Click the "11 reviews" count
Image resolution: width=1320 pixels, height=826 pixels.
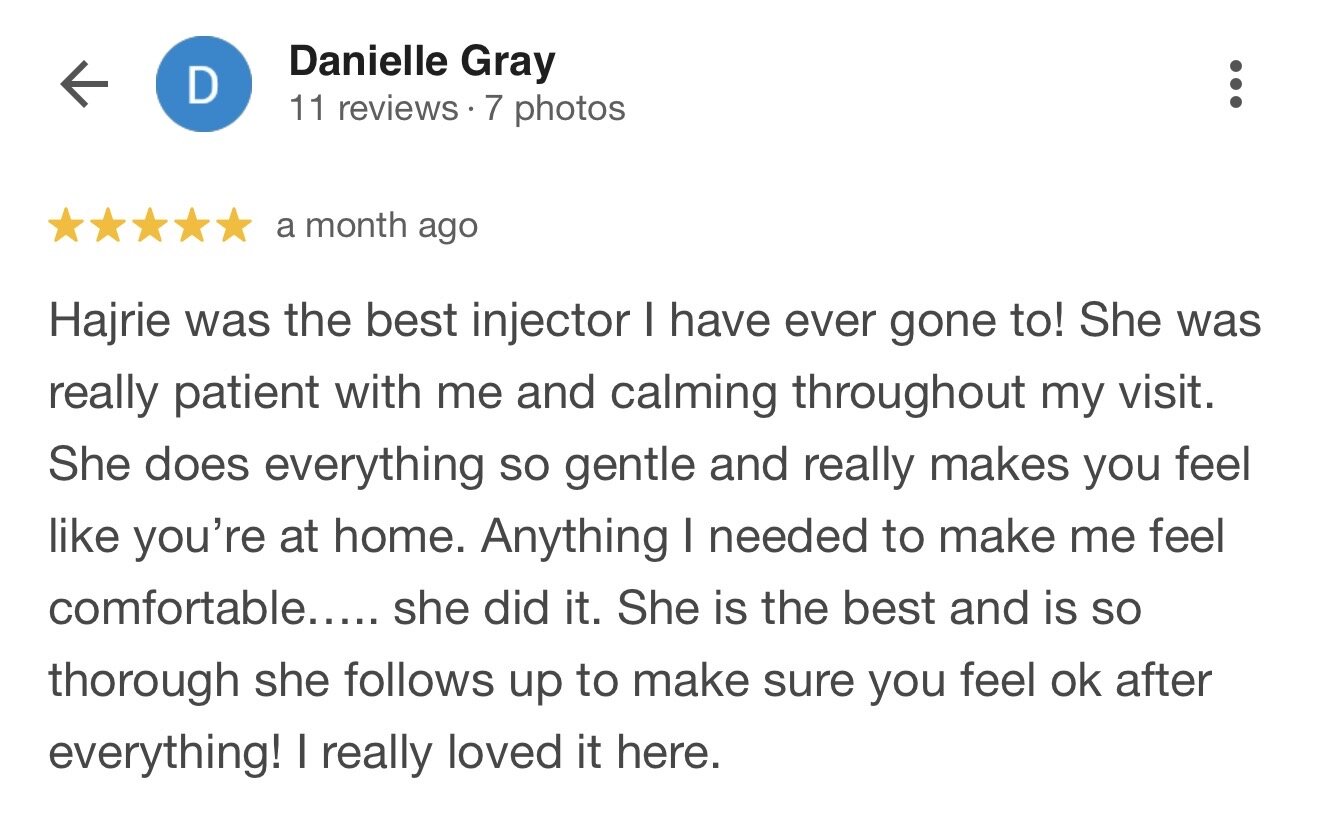372,108
